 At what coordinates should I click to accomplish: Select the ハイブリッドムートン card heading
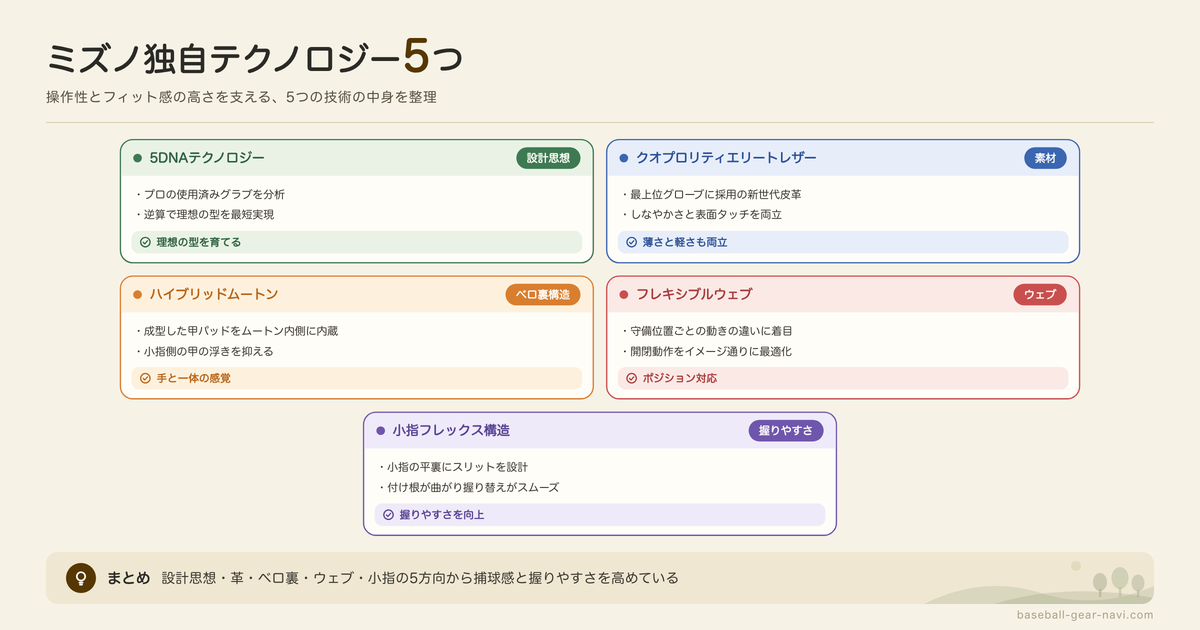click(x=213, y=294)
